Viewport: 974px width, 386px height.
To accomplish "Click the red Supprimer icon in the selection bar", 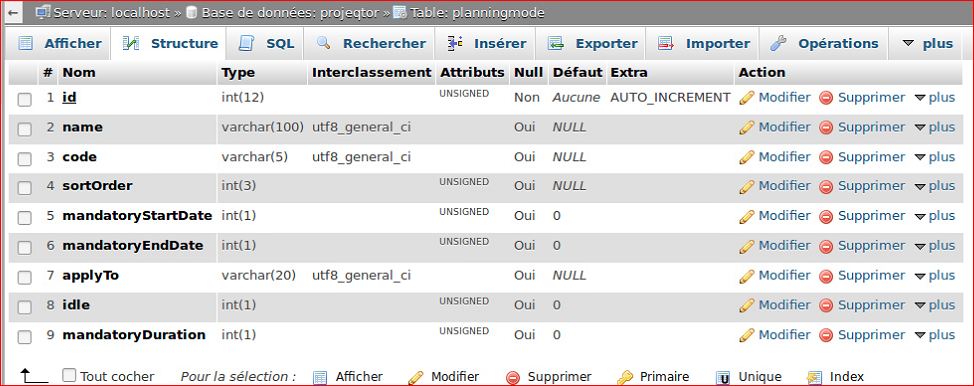I will tap(512, 377).
